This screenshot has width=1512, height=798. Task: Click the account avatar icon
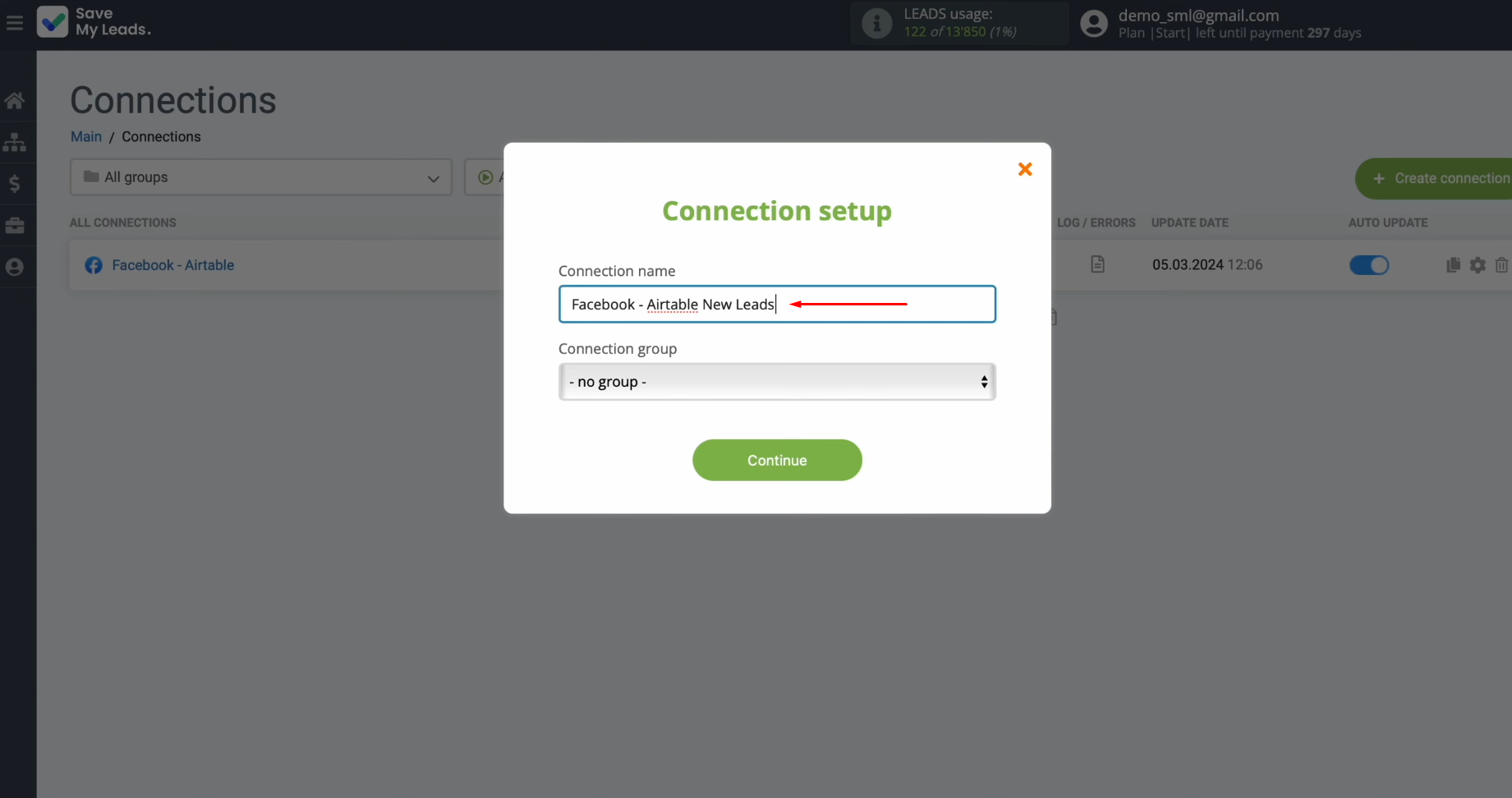tap(1093, 23)
